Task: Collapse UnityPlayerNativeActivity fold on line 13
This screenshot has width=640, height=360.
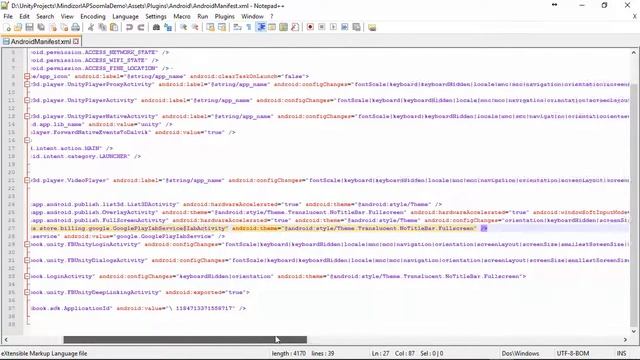Action: (x=27, y=116)
